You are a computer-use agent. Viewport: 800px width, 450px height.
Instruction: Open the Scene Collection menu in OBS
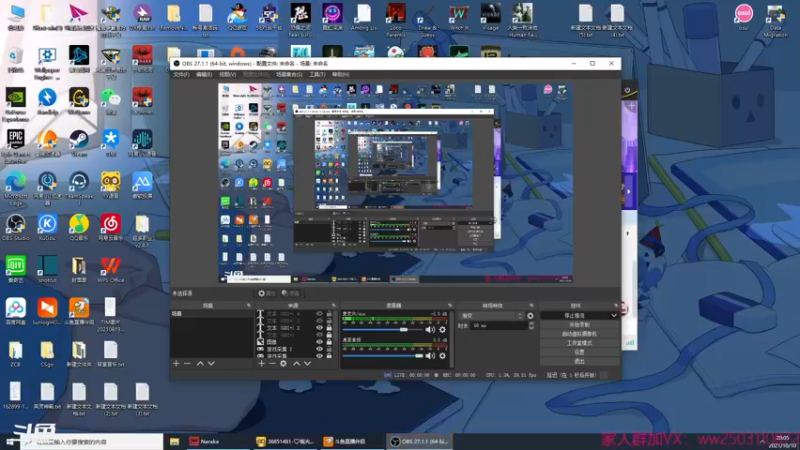tap(289, 74)
